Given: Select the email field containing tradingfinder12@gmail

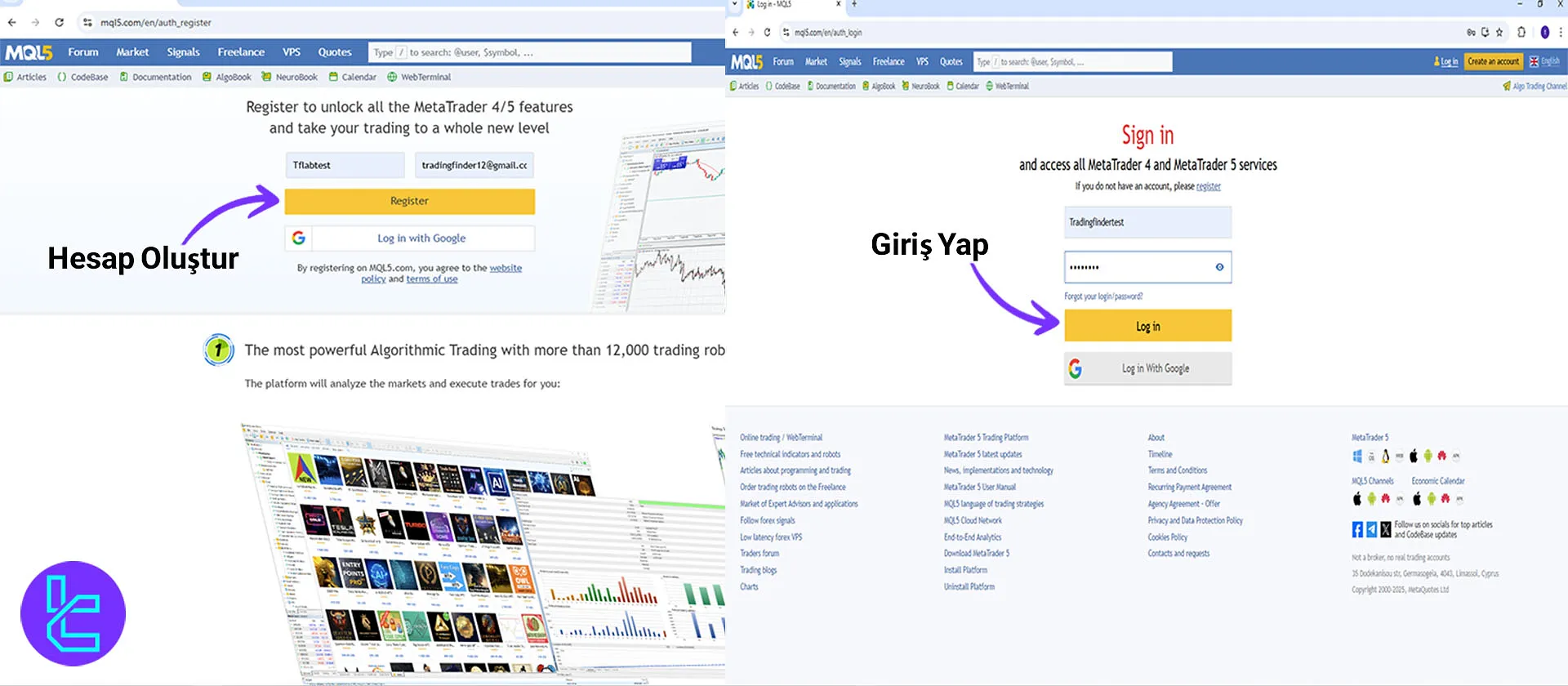Looking at the screenshot, I should pos(474,166).
